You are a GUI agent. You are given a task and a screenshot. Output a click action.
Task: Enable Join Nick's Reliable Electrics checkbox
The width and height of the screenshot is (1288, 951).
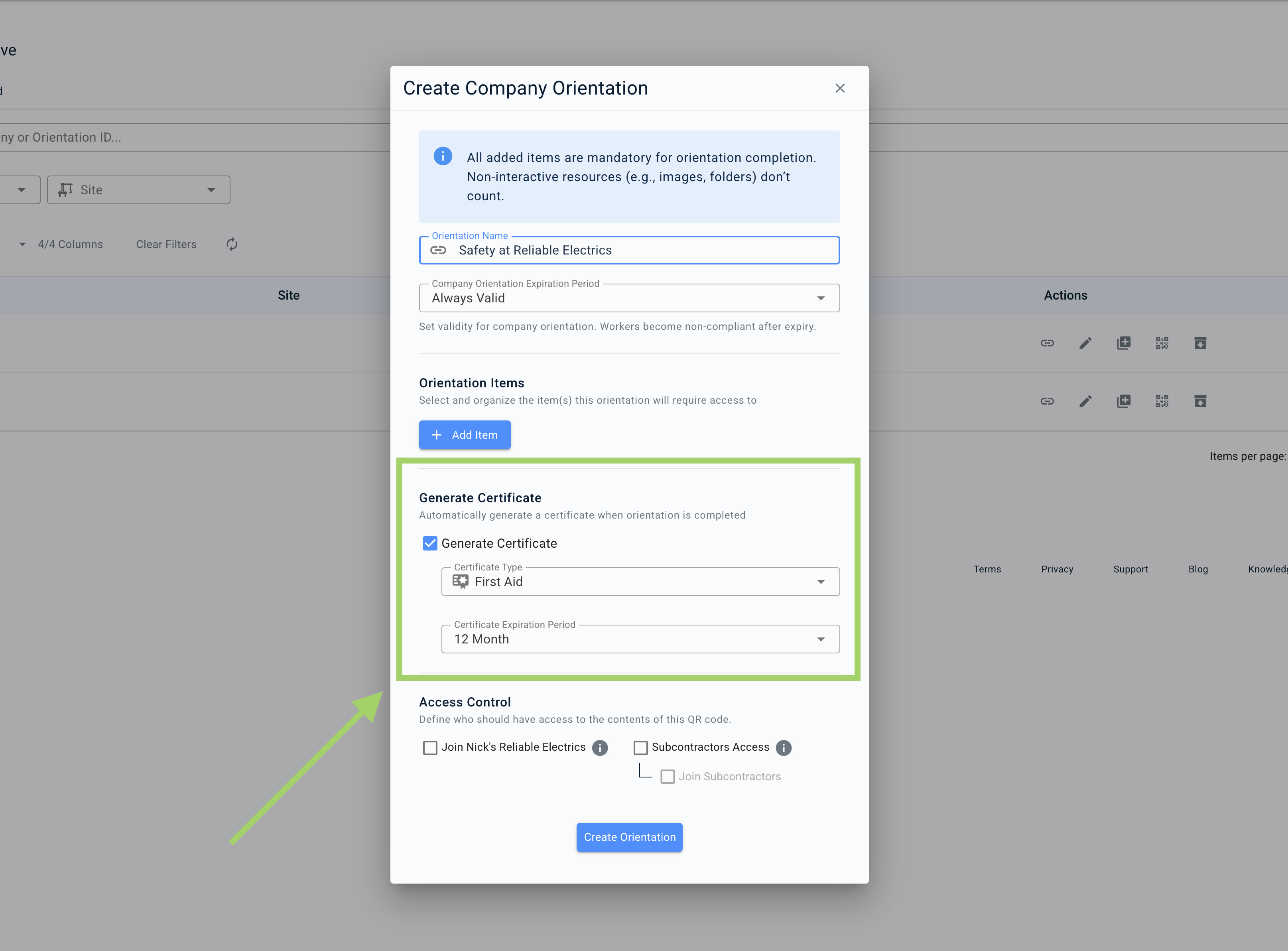coord(430,747)
